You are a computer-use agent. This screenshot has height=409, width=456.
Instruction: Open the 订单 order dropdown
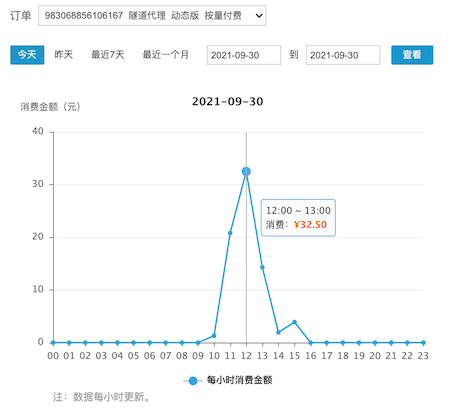pyautogui.click(x=152, y=15)
